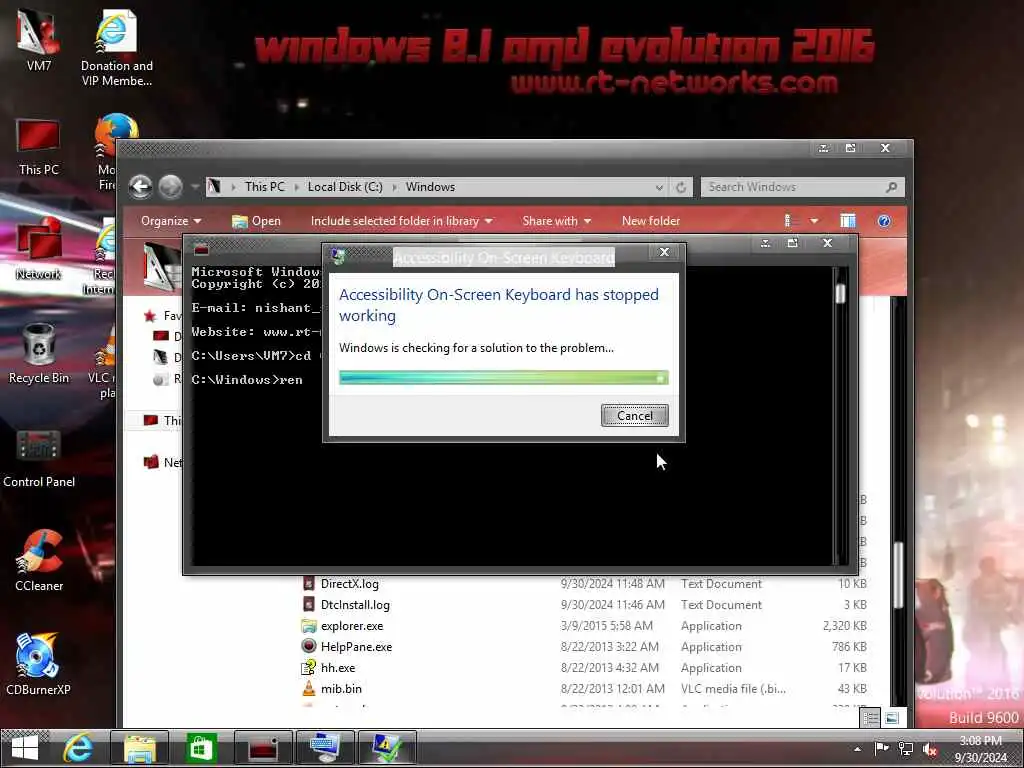Click the command prompt vertical scrollbar thumb
The width and height of the screenshot is (1024, 768).
pyautogui.click(x=840, y=294)
